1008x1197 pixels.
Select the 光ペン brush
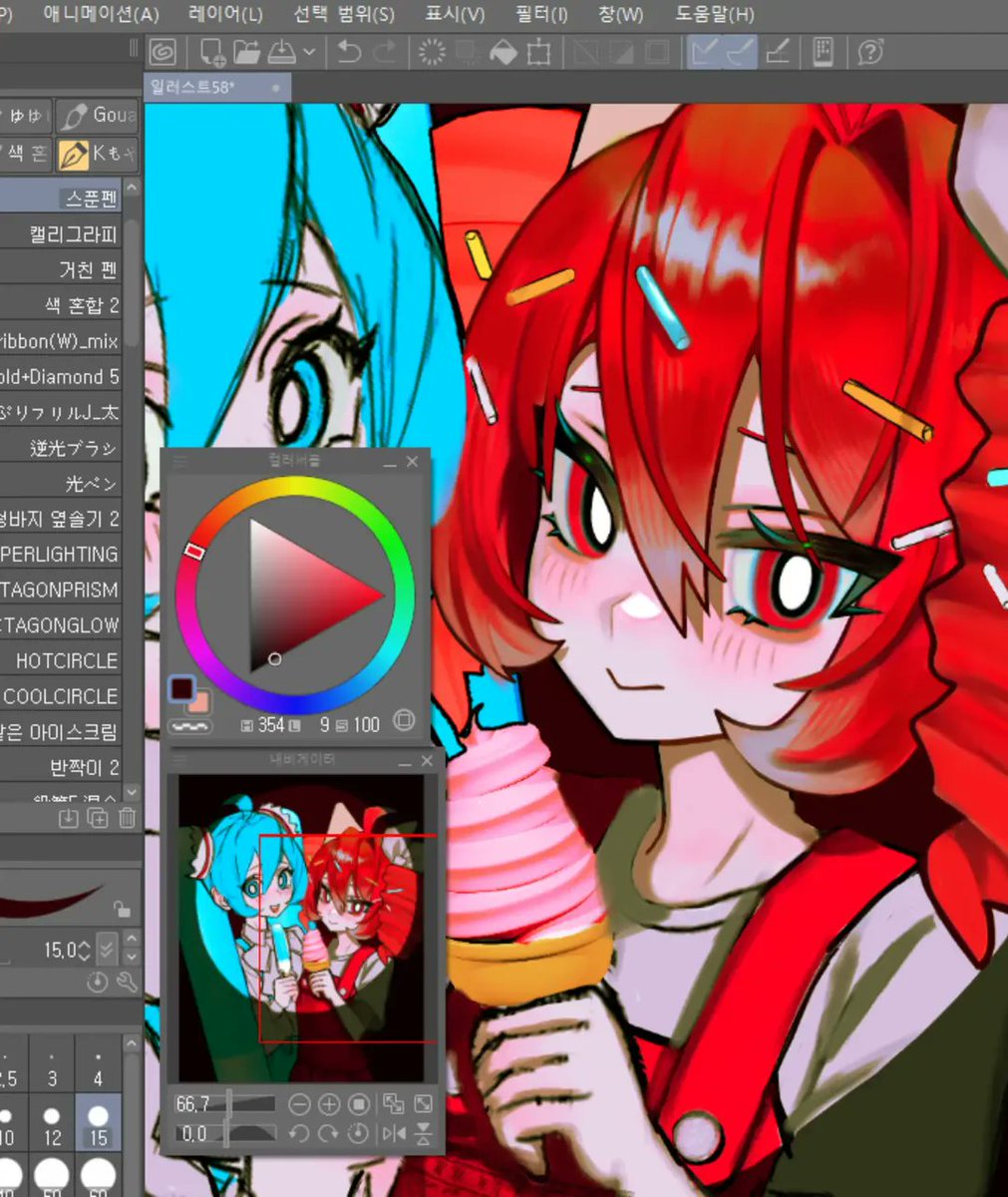61,484
